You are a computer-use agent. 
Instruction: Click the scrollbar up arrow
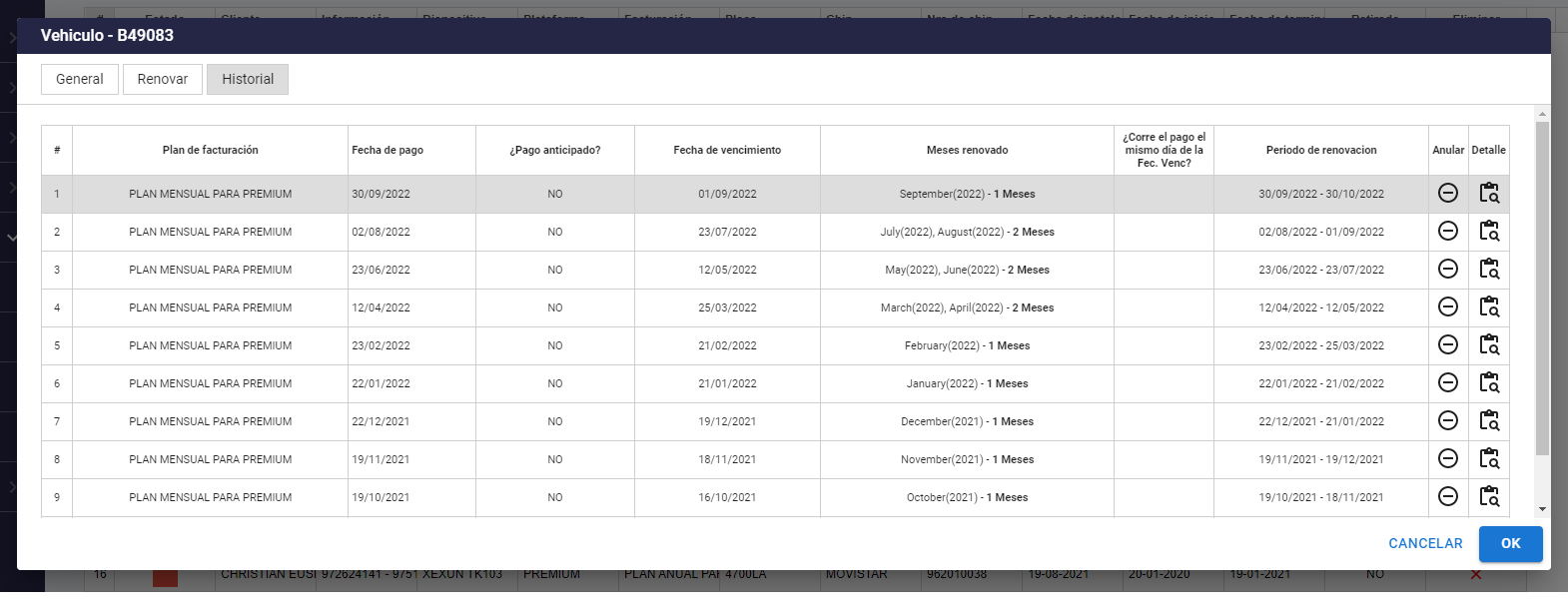(x=1542, y=114)
